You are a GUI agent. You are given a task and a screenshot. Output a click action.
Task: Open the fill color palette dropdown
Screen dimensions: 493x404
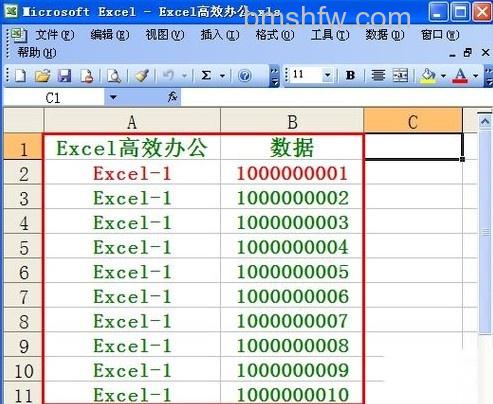(x=443, y=76)
